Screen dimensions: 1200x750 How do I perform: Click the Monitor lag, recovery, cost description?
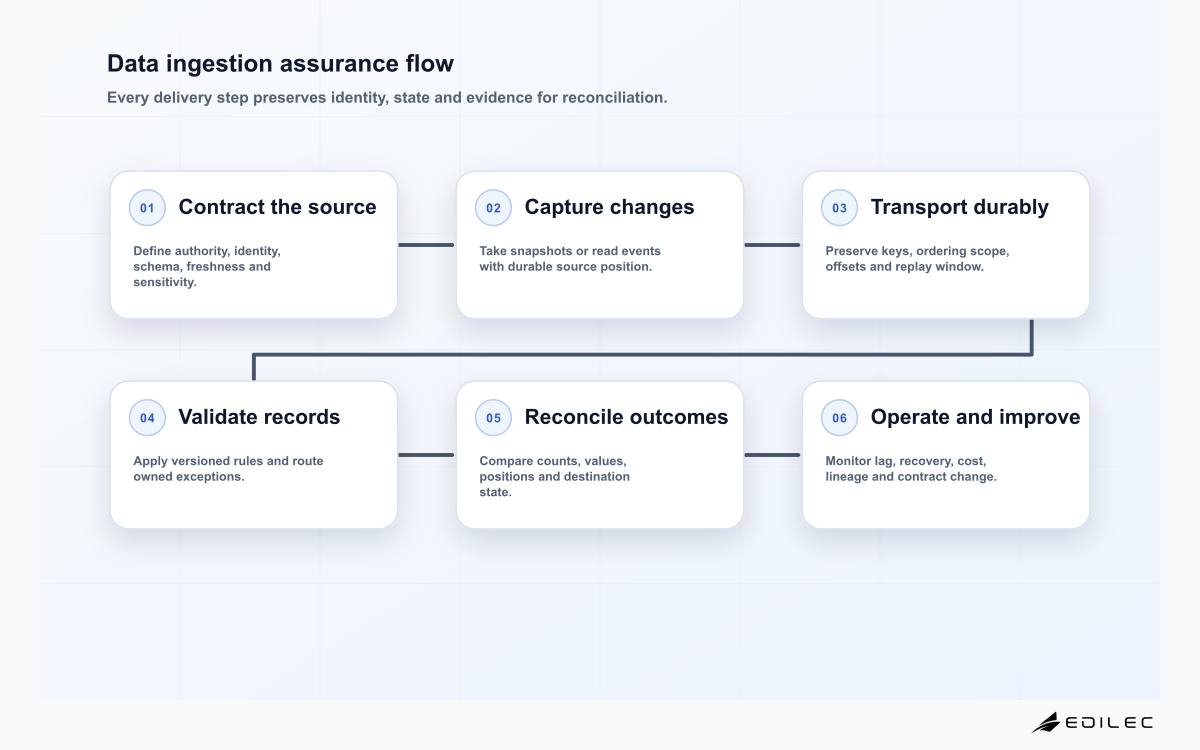(911, 469)
